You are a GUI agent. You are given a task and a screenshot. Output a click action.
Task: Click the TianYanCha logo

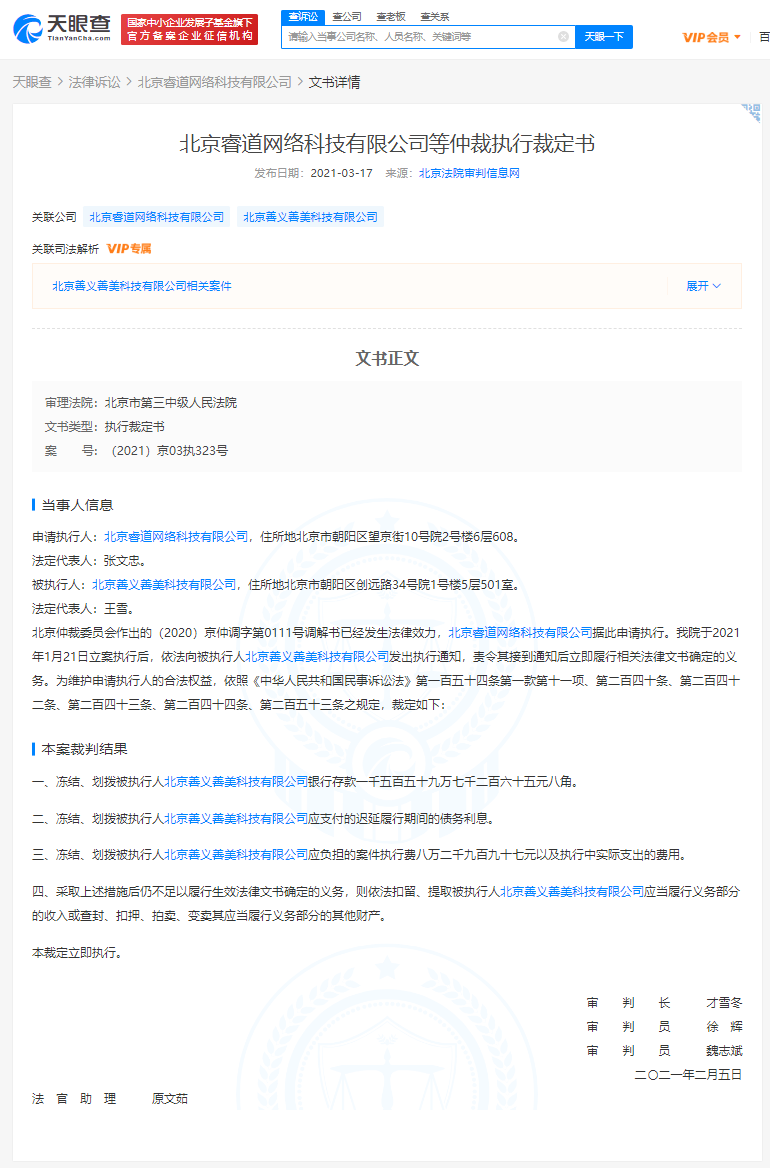(62, 29)
